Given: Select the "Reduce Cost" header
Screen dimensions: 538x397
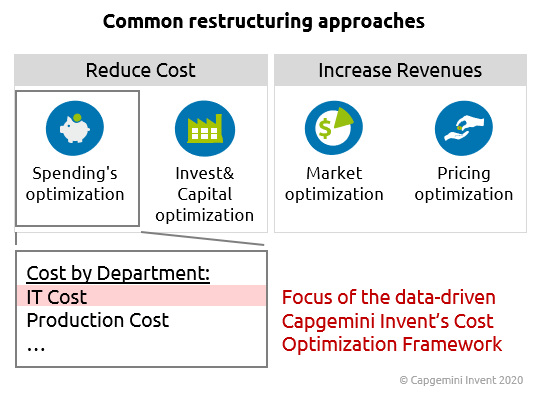Looking at the screenshot, I should point(141,70).
